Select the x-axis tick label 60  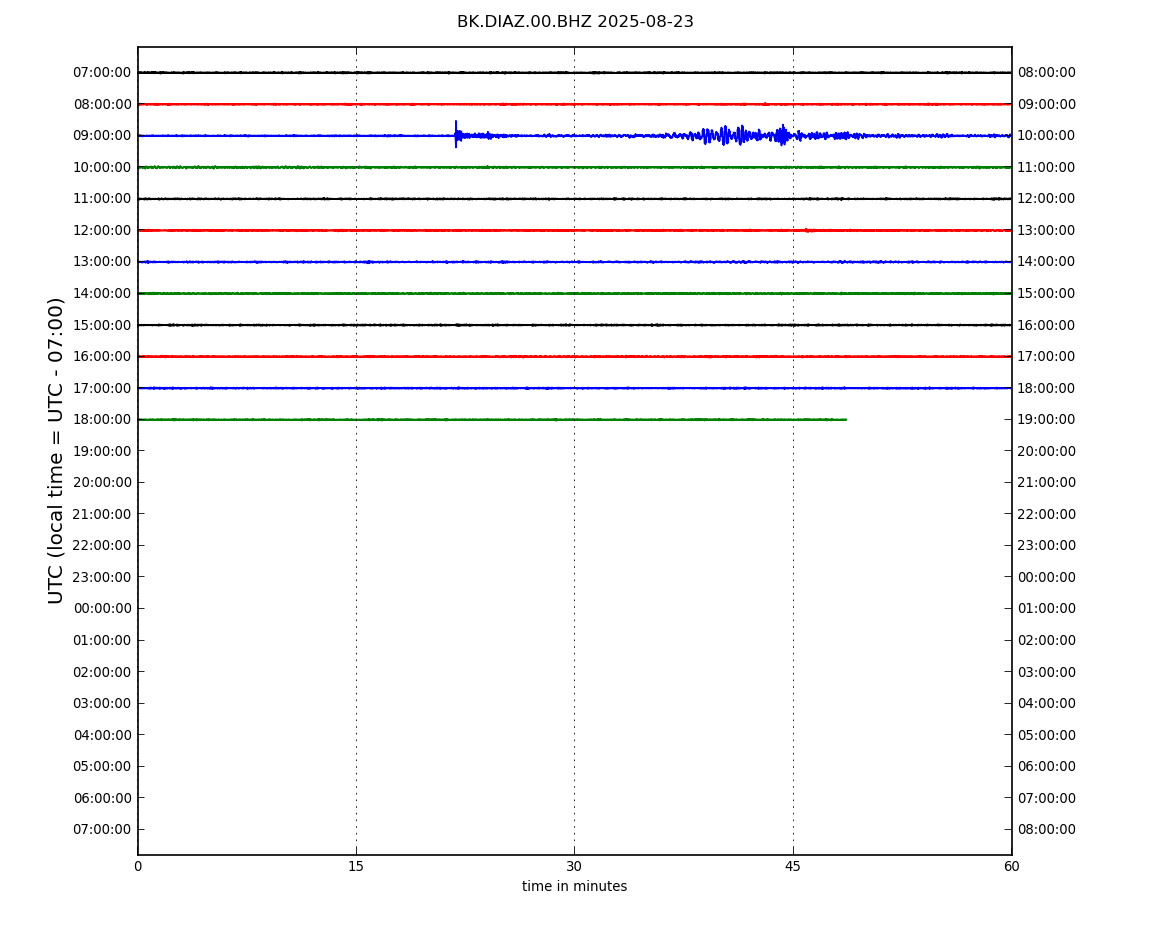(1011, 866)
